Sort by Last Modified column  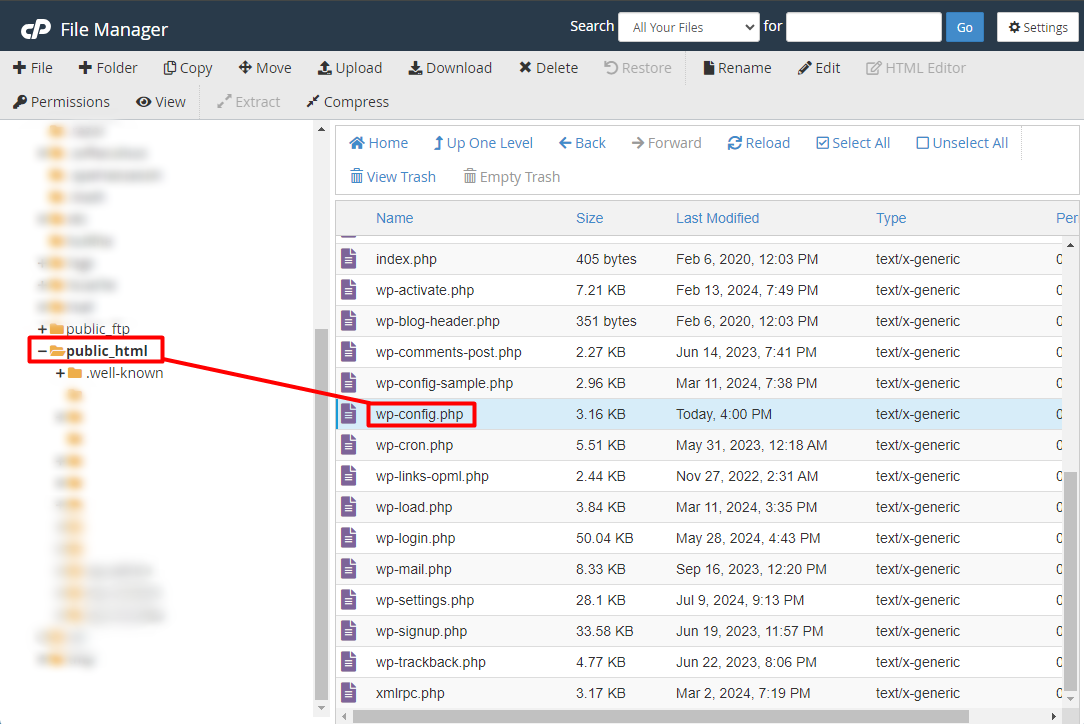pyautogui.click(x=718, y=219)
